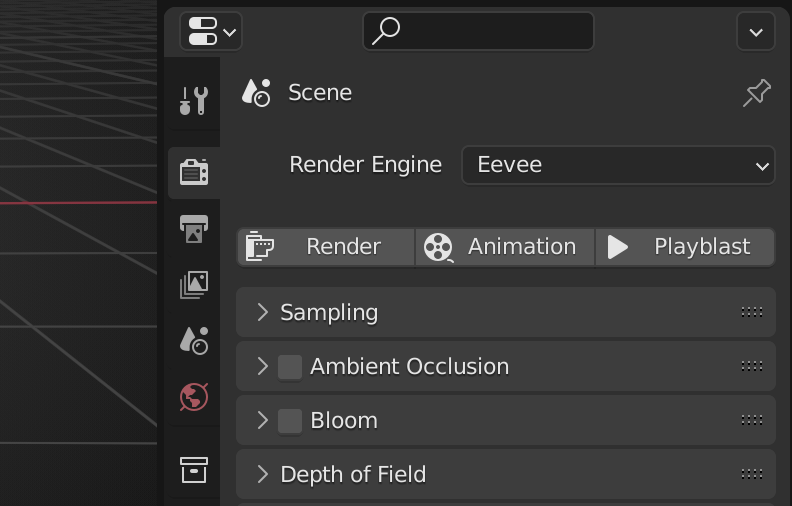Expand the Depth of Field panel
This screenshot has width=792, height=506.
(x=262, y=474)
